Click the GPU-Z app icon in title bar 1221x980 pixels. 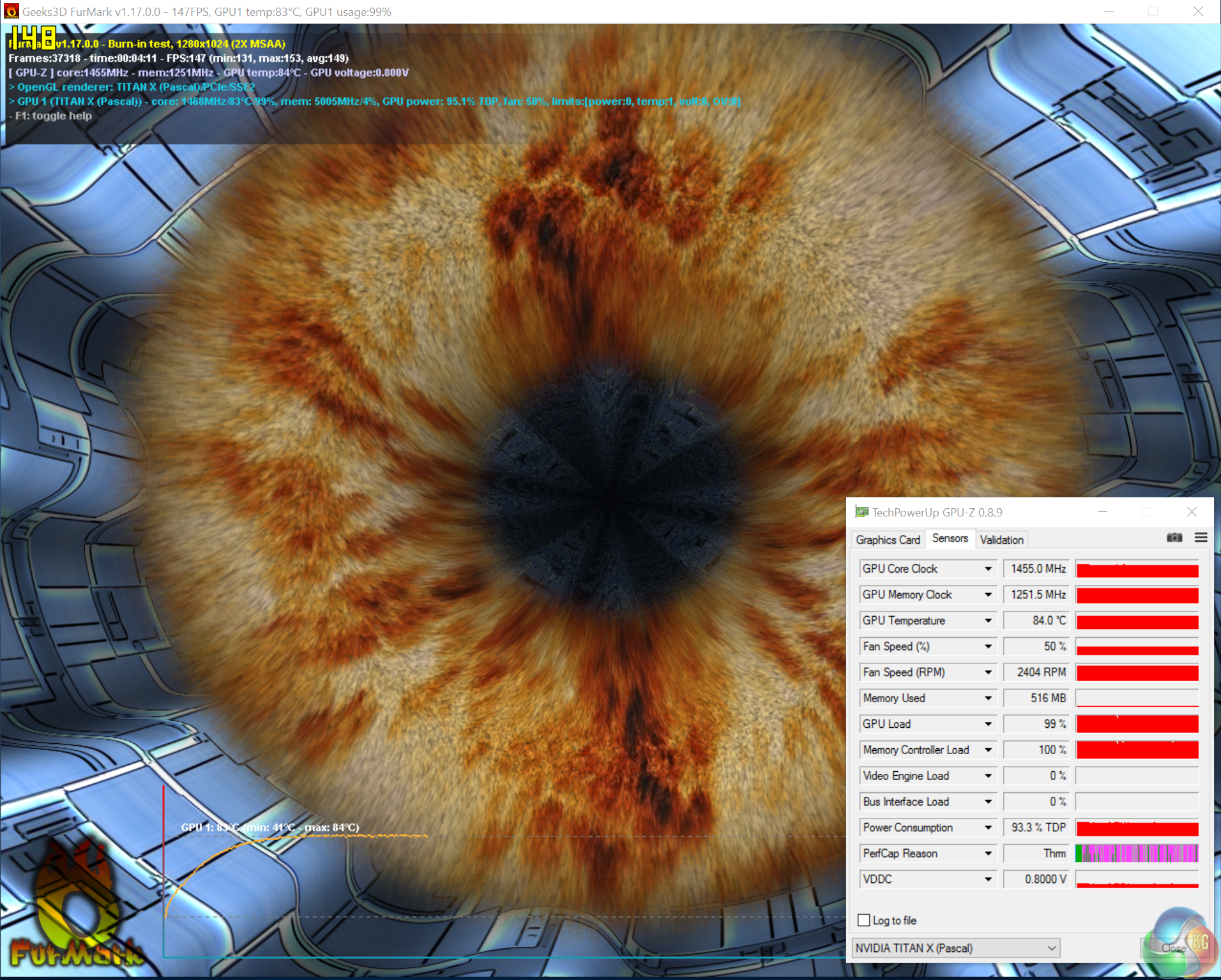(x=861, y=512)
